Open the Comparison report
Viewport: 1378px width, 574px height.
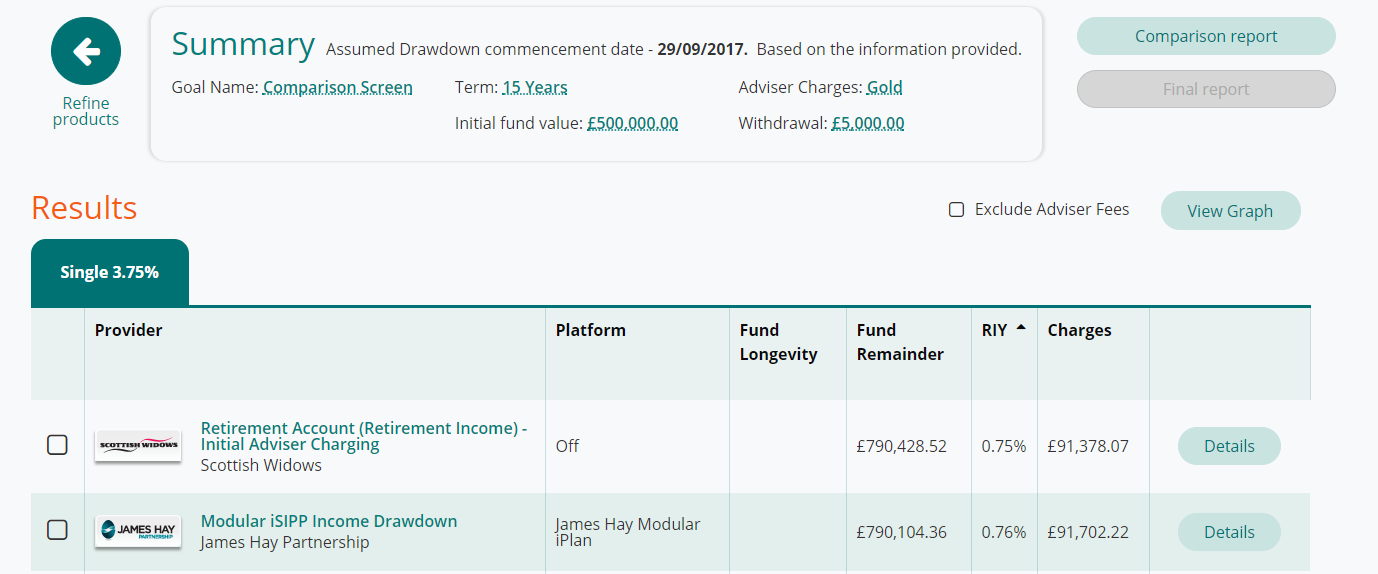pyautogui.click(x=1206, y=36)
